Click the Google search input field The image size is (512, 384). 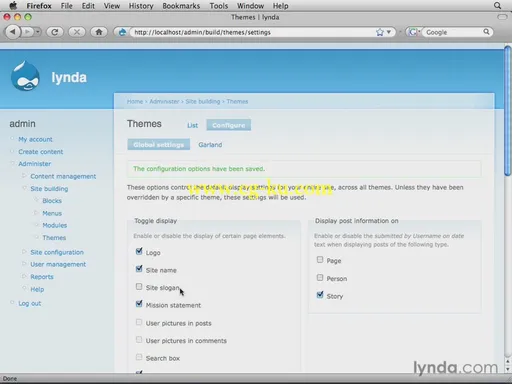[453, 32]
